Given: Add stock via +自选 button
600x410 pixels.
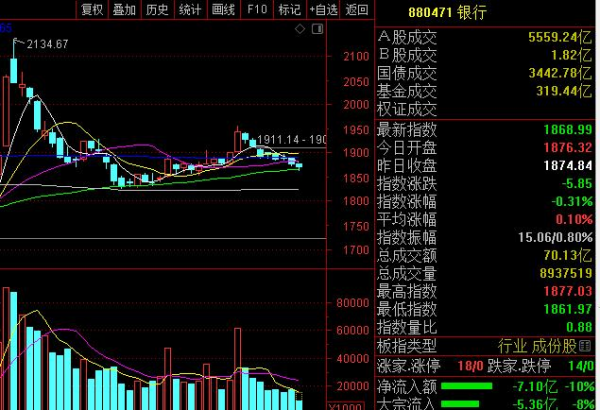Looking at the screenshot, I should [323, 10].
